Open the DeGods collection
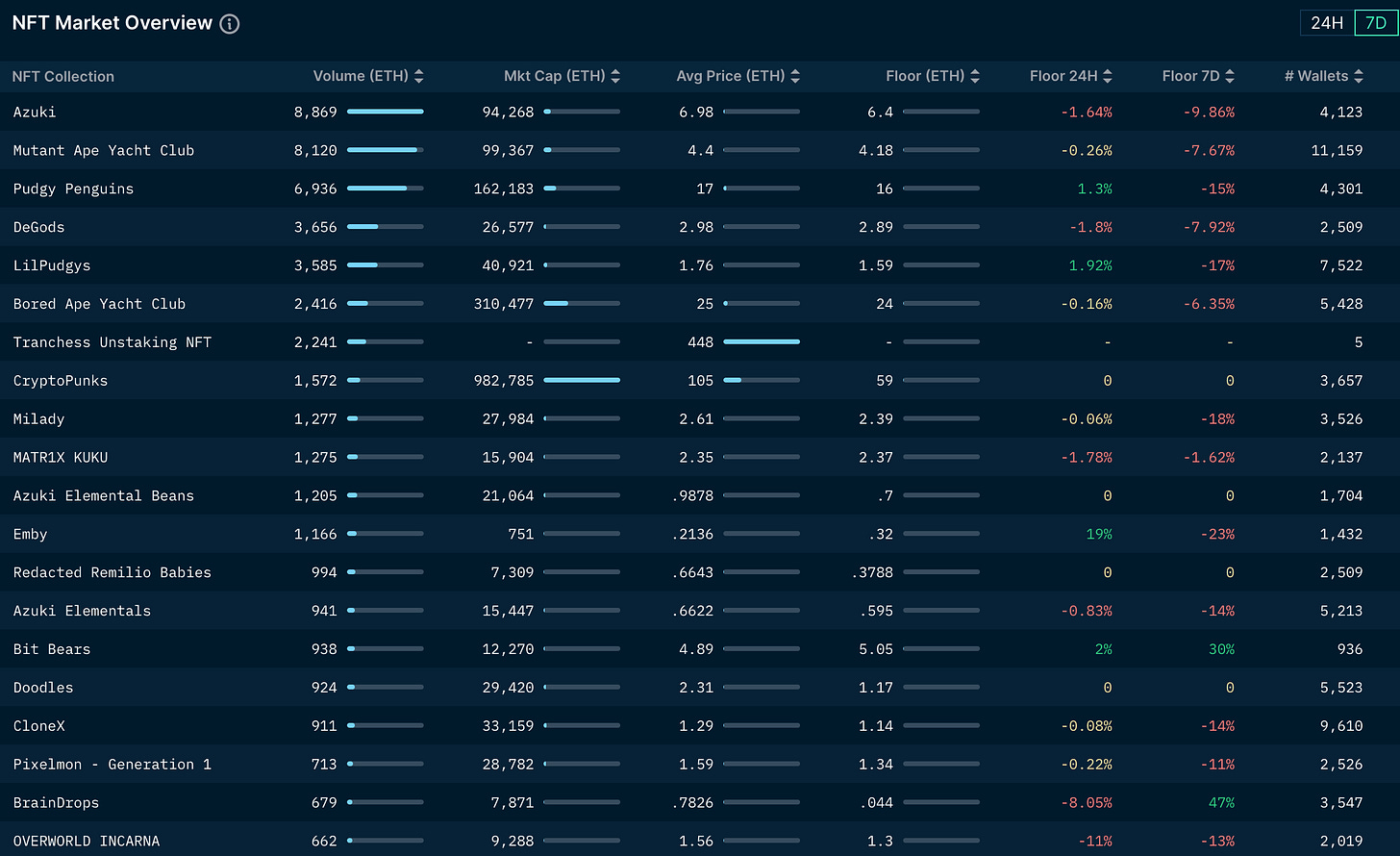 (x=38, y=227)
